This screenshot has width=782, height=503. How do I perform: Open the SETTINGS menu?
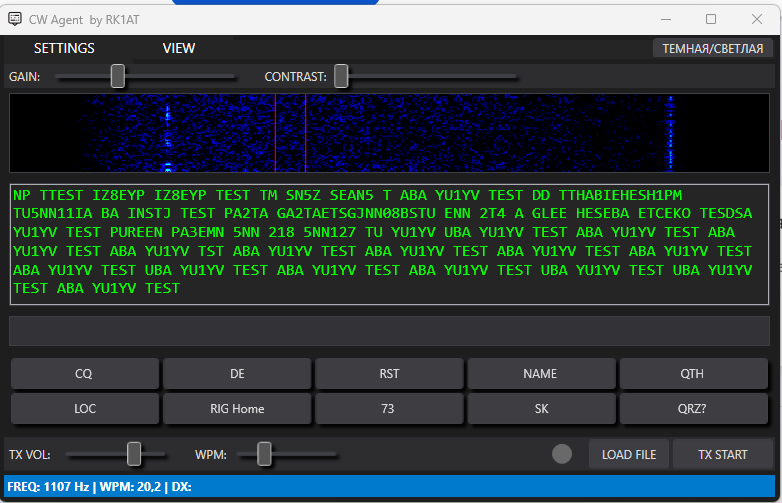click(64, 48)
